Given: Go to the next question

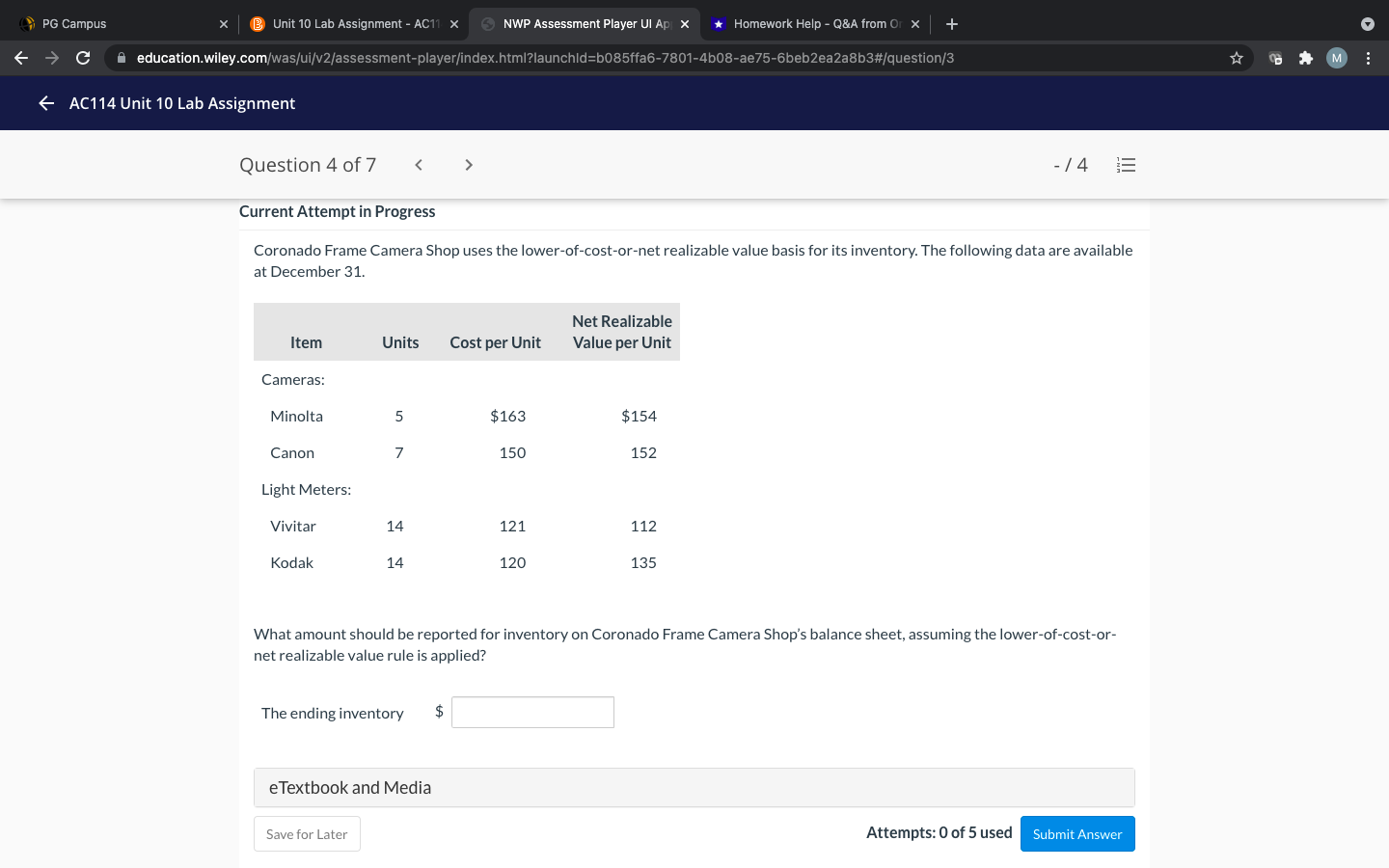Looking at the screenshot, I should click(x=469, y=165).
